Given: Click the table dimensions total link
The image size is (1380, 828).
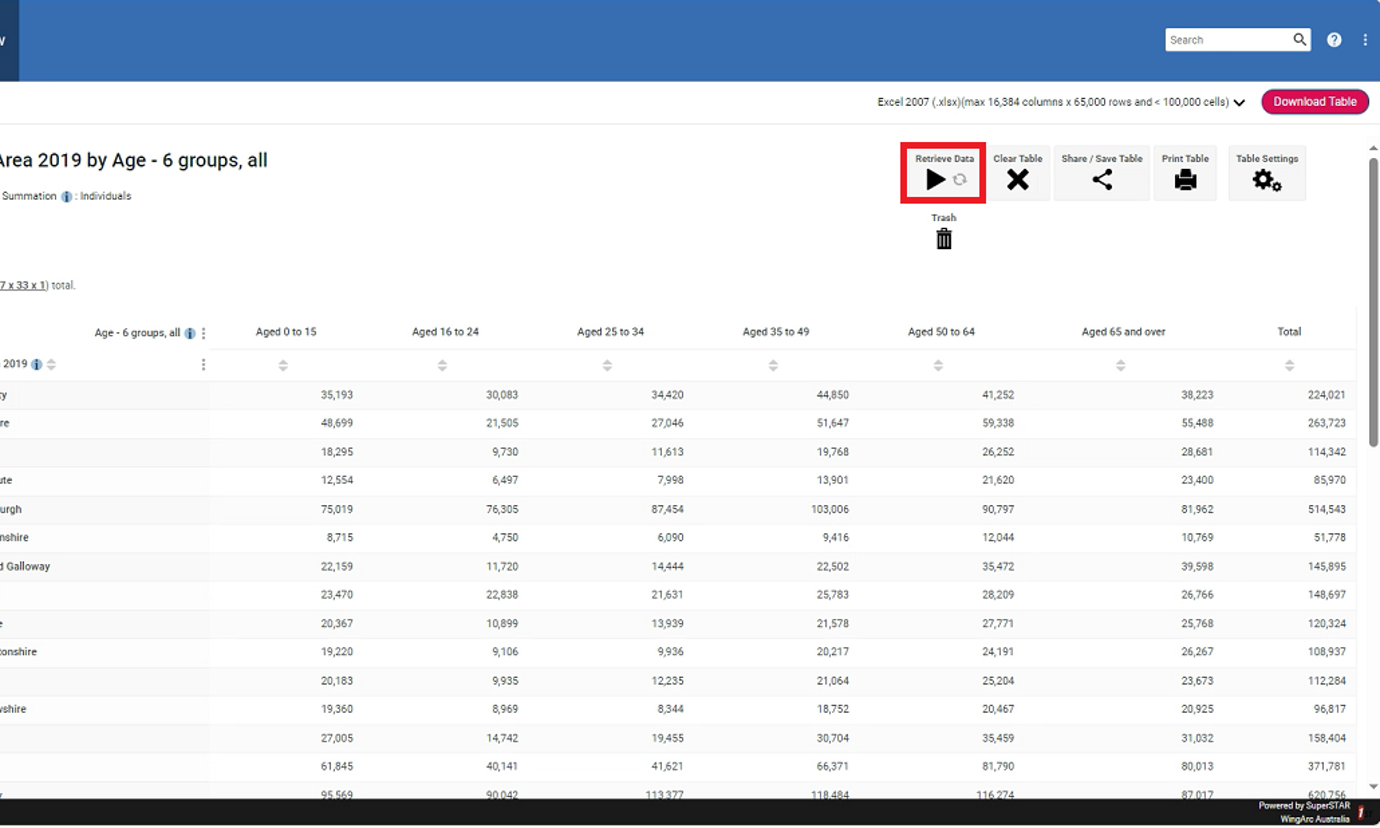Looking at the screenshot, I should (x=23, y=285).
